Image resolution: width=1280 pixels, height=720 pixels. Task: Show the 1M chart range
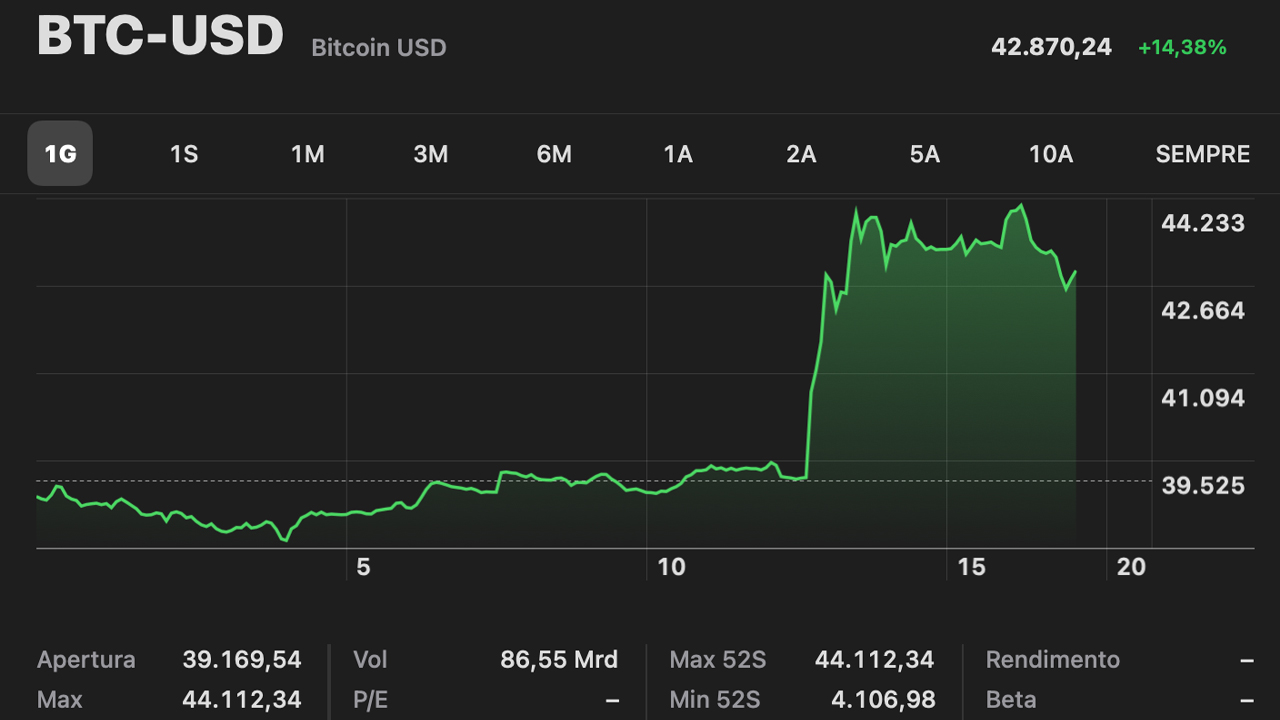click(307, 154)
